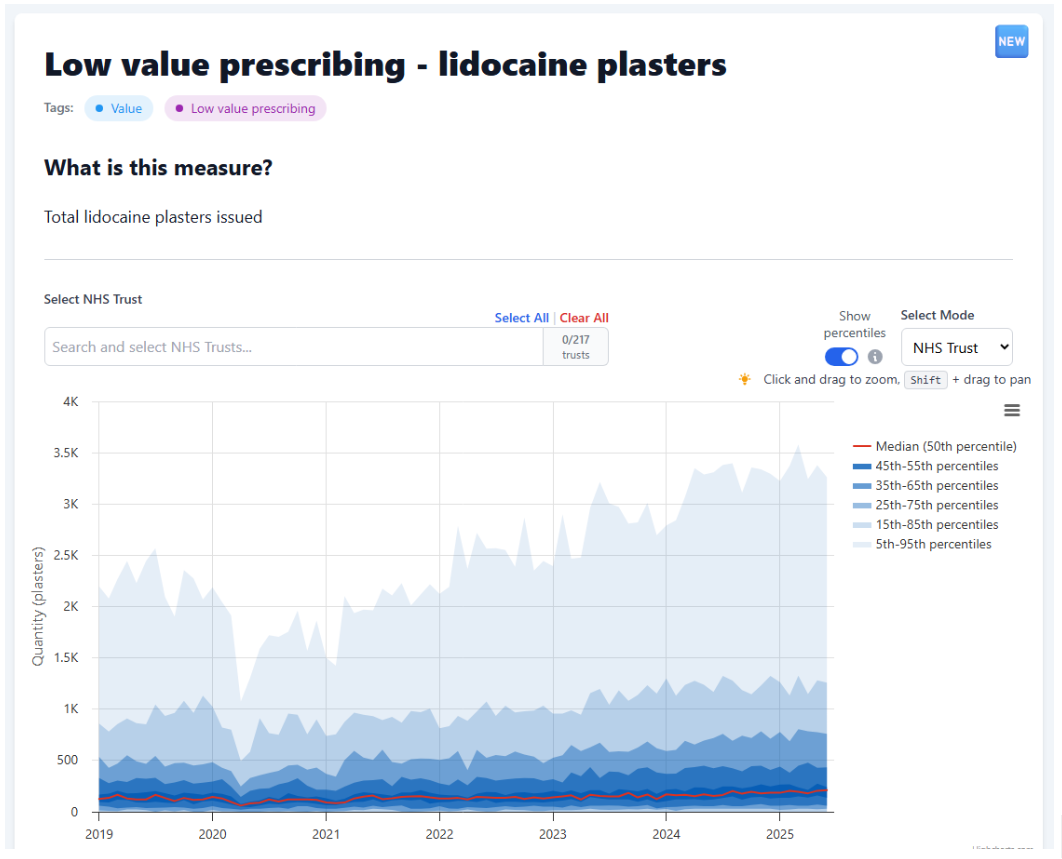Open the Select Mode dropdown
Screen dimensions: 1062x859
point(957,347)
